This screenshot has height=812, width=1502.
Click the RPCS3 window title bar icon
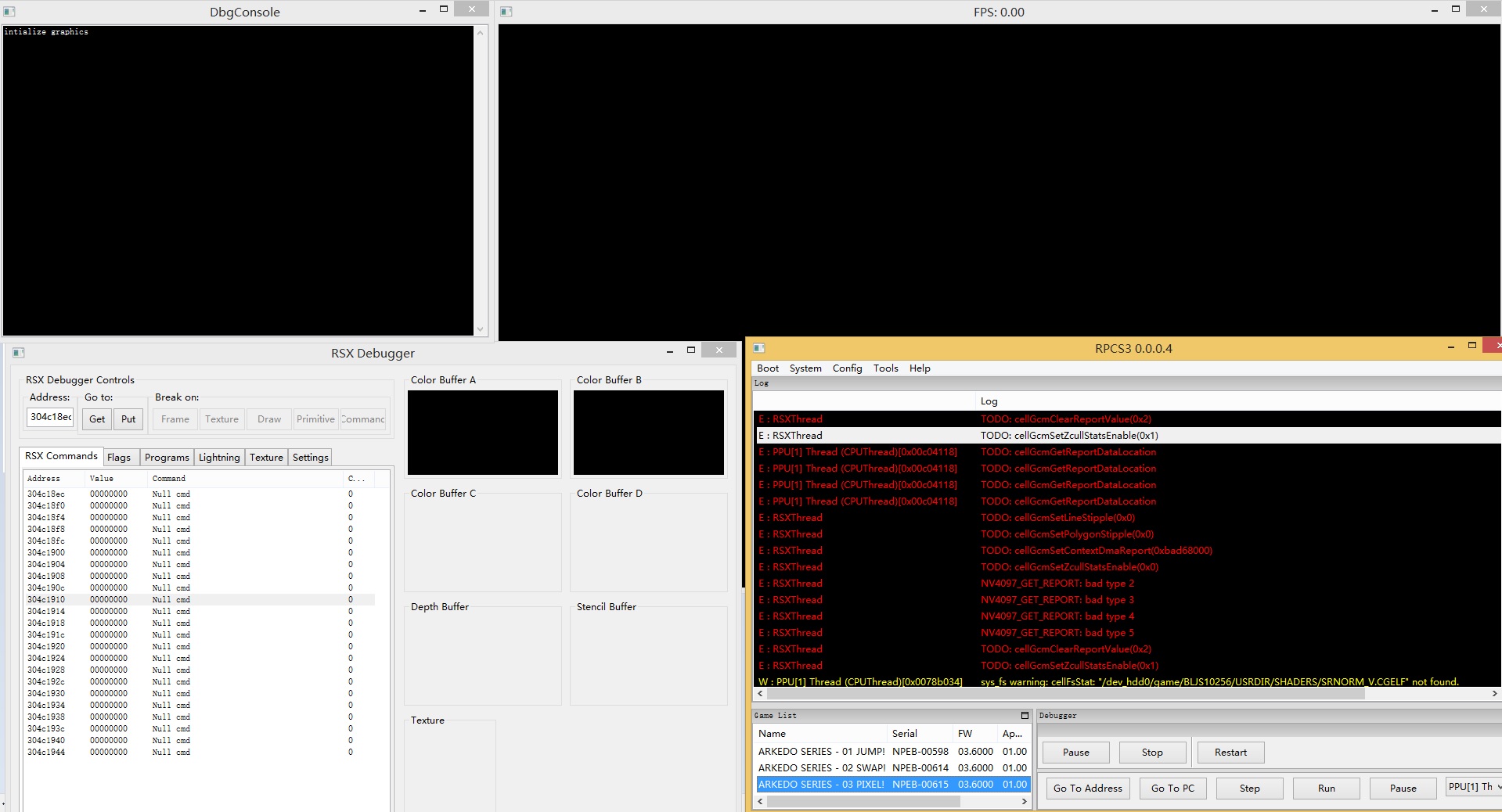(x=758, y=348)
